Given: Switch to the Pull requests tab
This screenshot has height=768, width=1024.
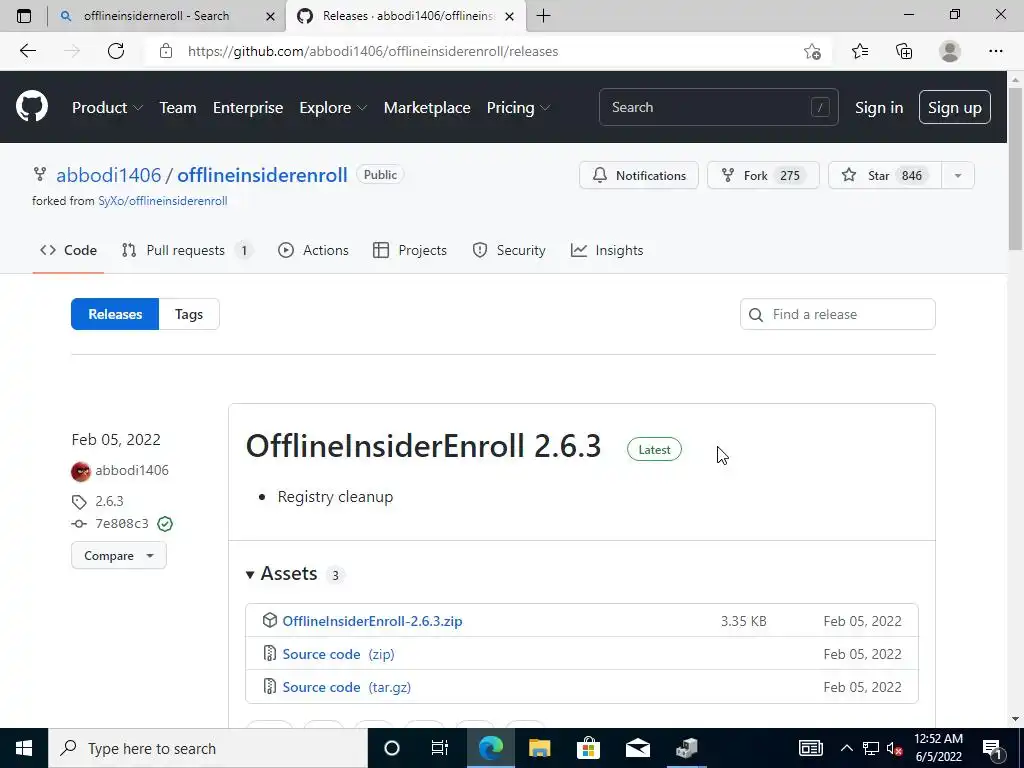Looking at the screenshot, I should pos(187,250).
